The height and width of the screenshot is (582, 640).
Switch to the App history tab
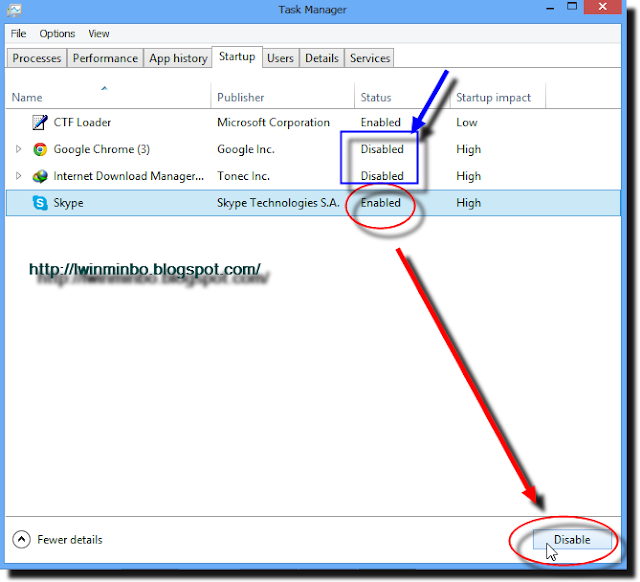pyautogui.click(x=178, y=58)
